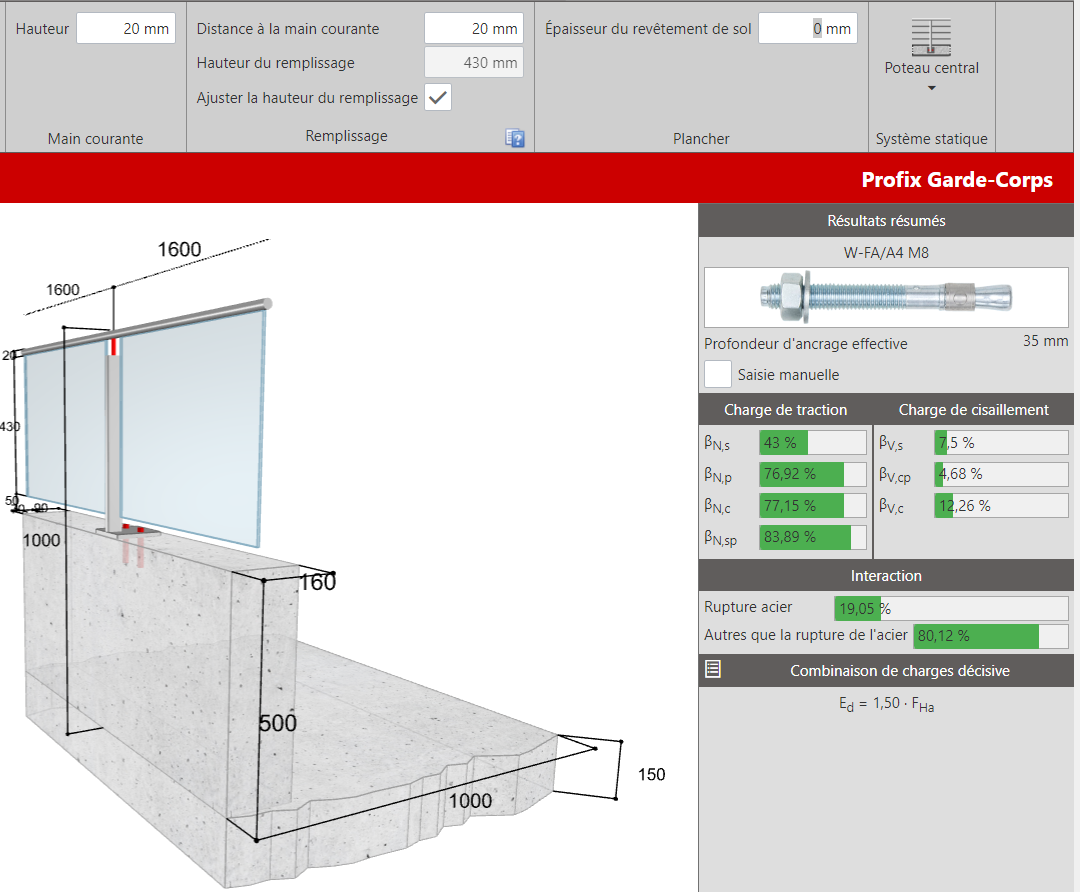
Task: Click the Rupture acier 19,05 % bar
Action: coord(951,608)
